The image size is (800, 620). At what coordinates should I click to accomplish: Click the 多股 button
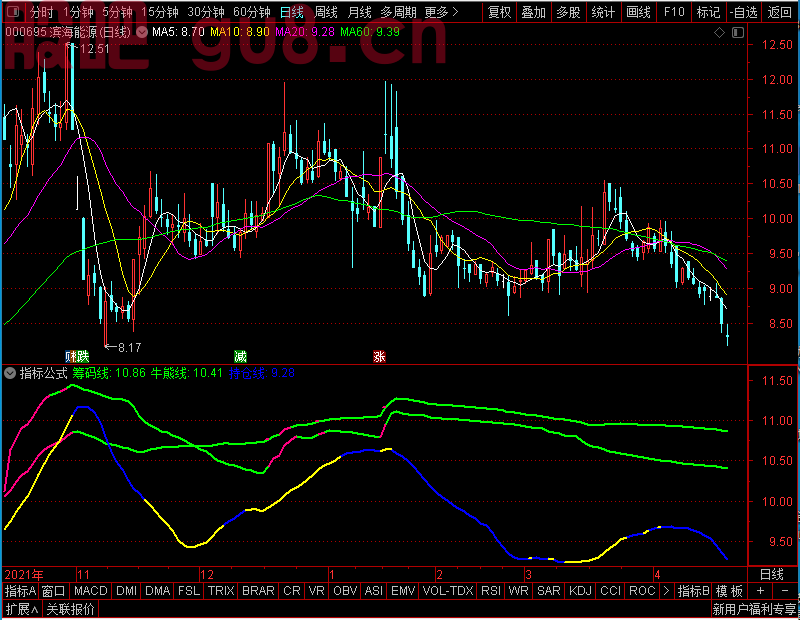pyautogui.click(x=568, y=12)
